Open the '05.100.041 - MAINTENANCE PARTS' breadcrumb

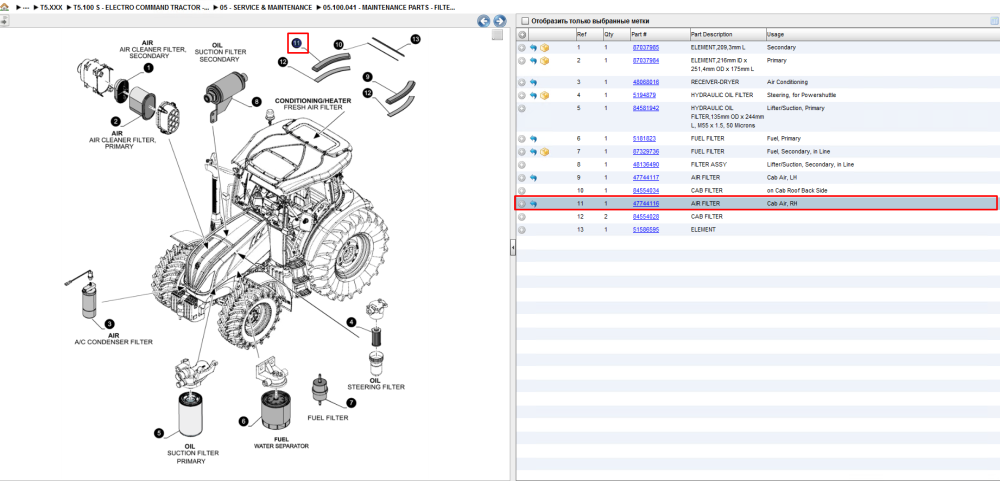point(389,8)
